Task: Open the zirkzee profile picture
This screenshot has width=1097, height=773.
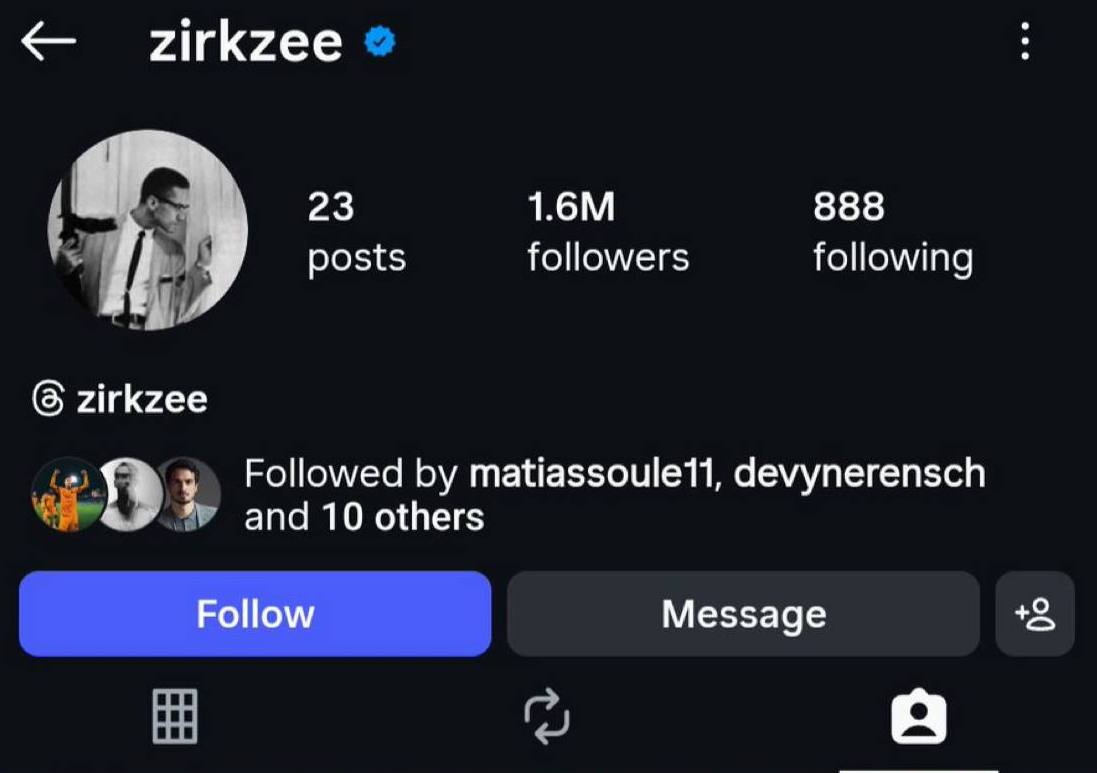Action: coord(147,229)
